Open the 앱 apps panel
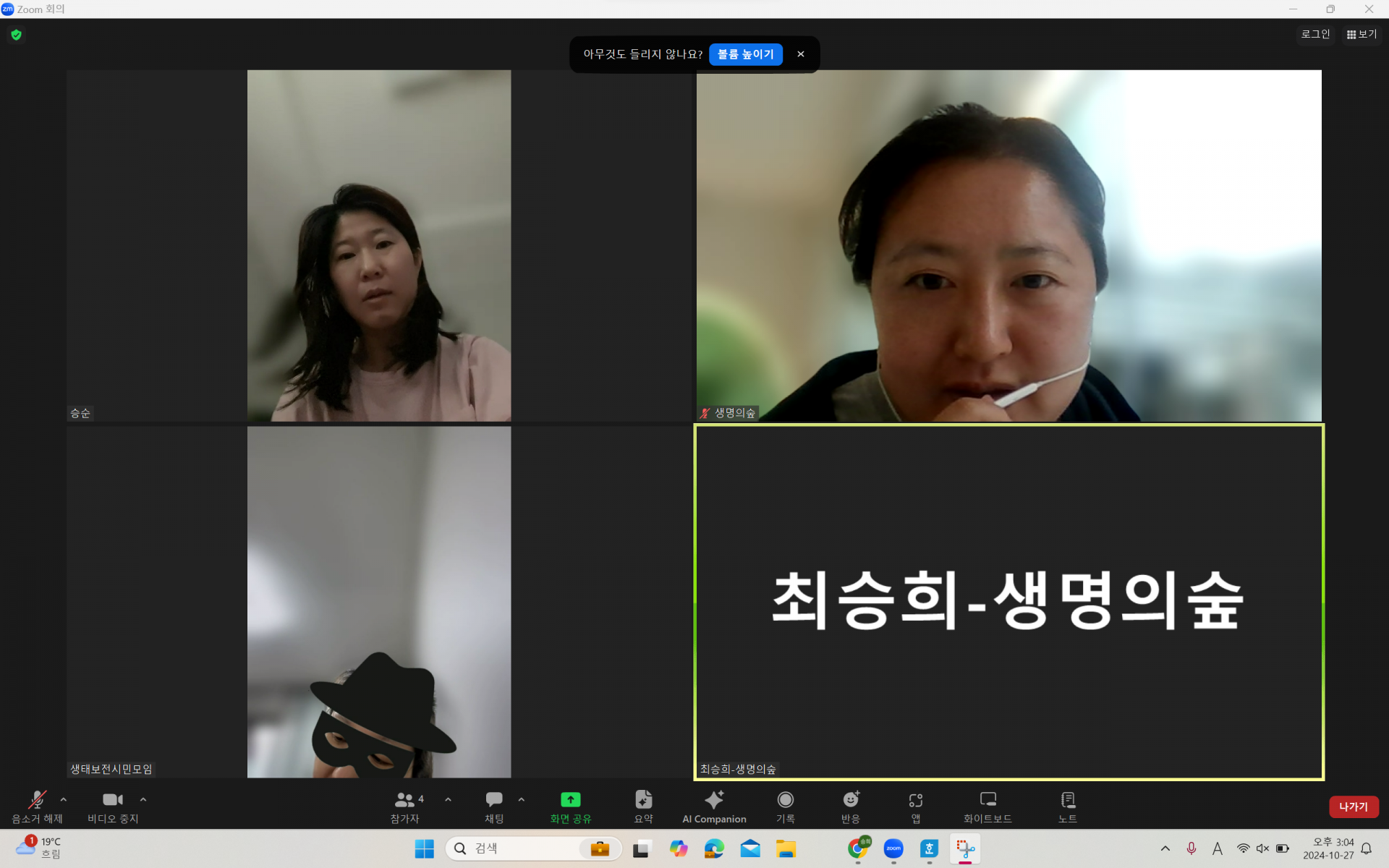The height and width of the screenshot is (868, 1389). (916, 807)
